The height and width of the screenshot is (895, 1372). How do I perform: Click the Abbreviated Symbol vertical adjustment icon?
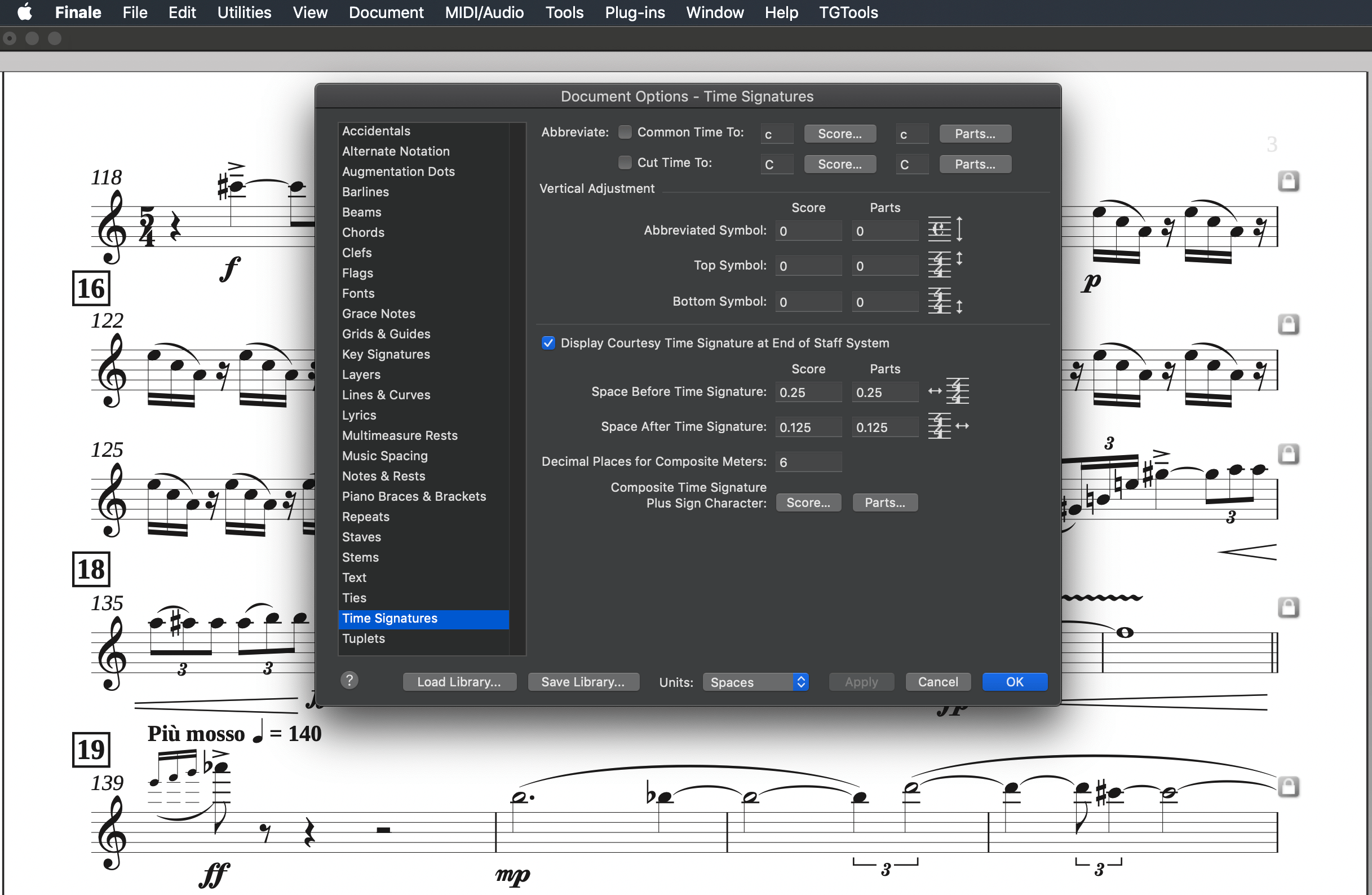944,229
